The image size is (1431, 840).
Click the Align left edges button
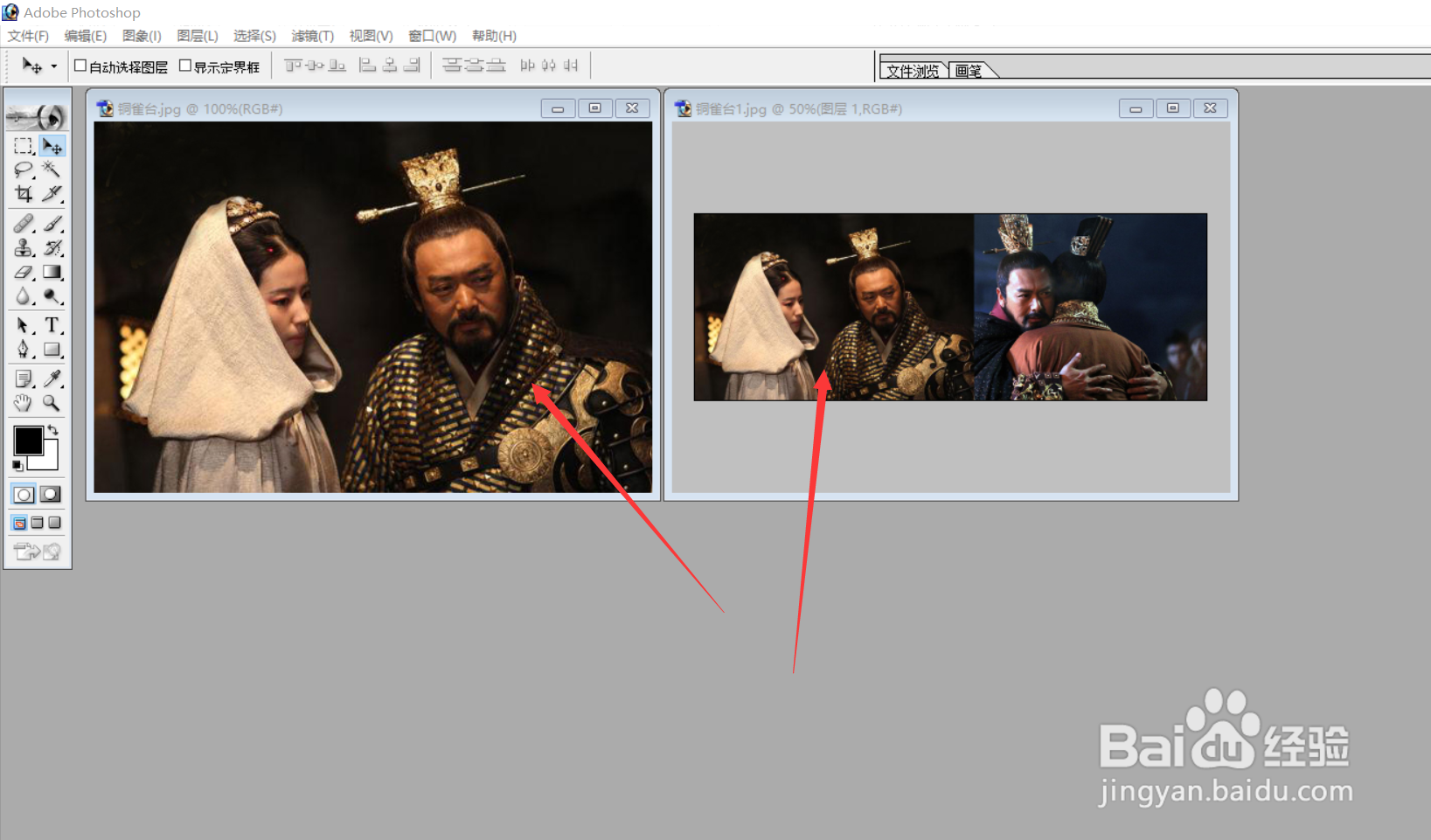tap(368, 66)
